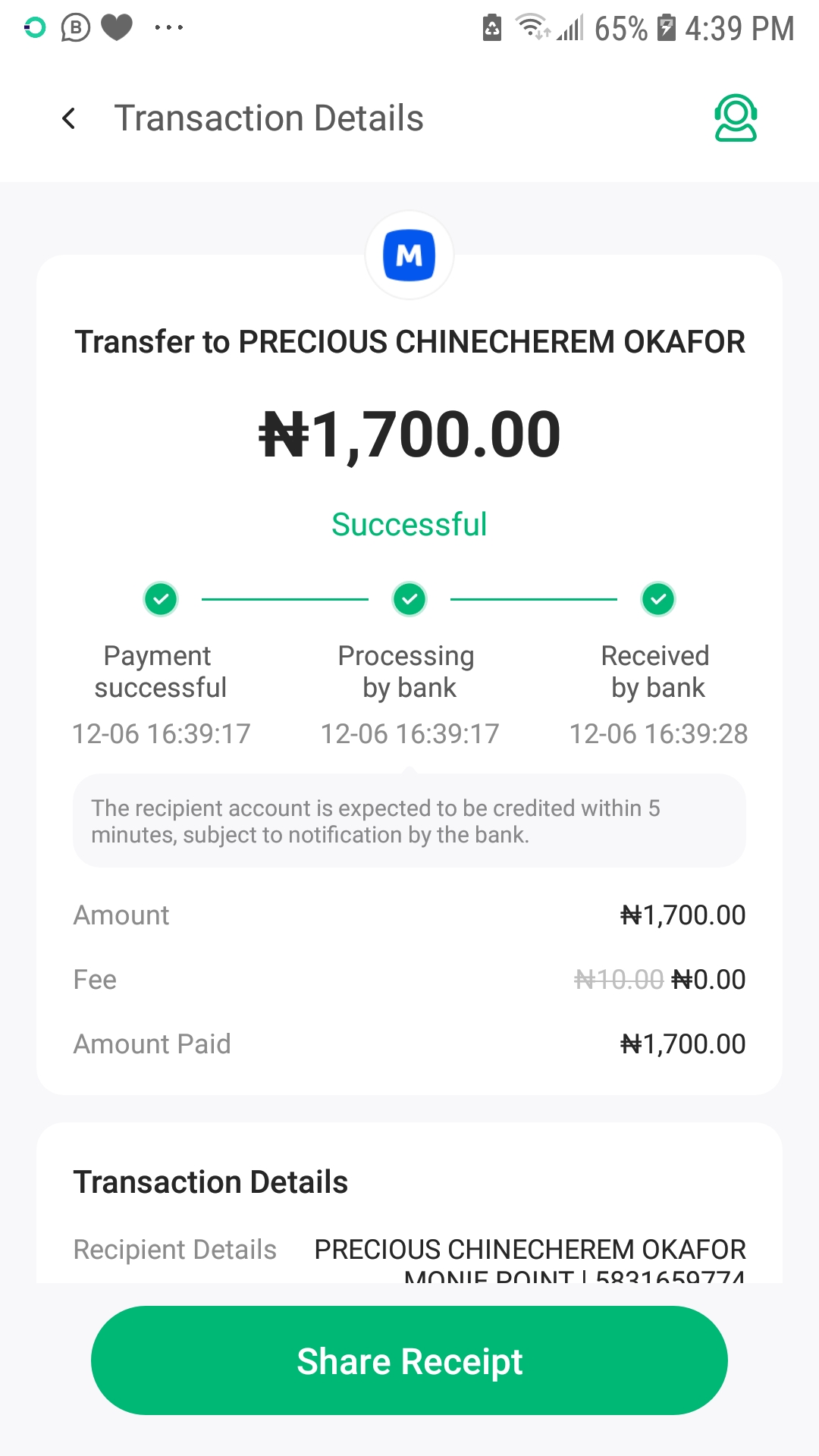Tap the Received by bank checkmark
The width and height of the screenshot is (819, 1456).
click(658, 599)
